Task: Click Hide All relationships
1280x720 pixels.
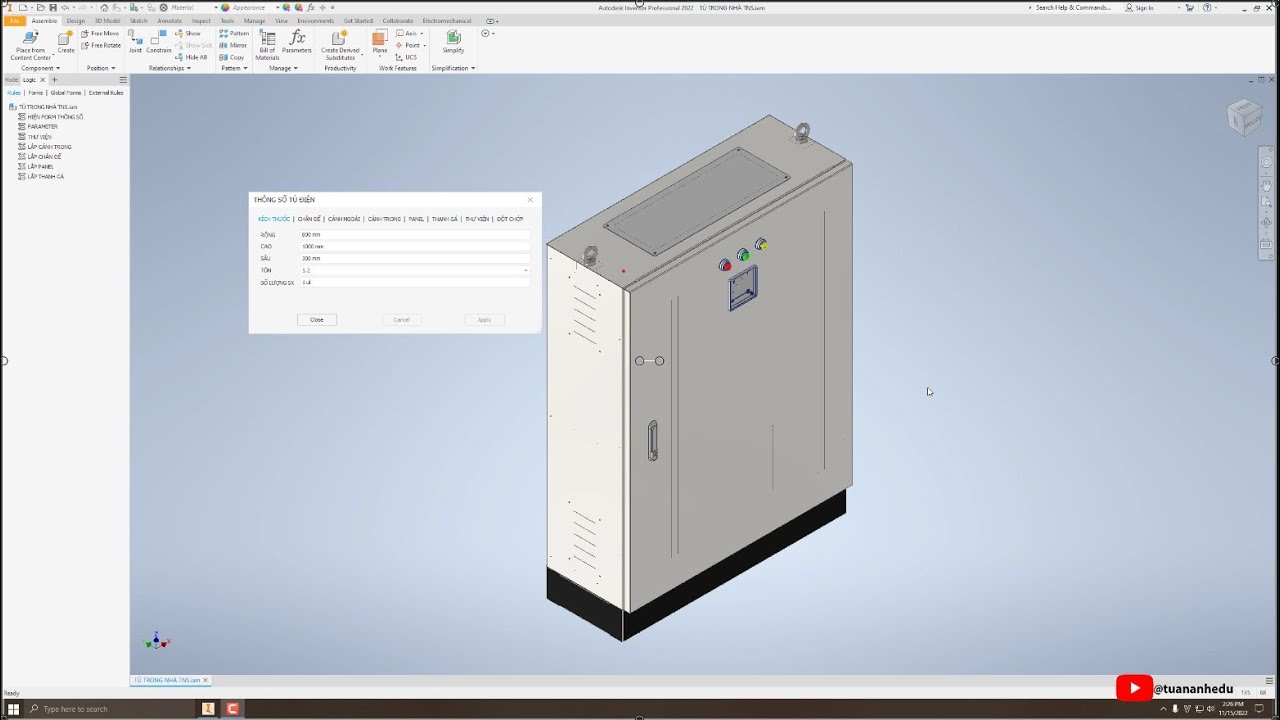Action: [x=191, y=57]
